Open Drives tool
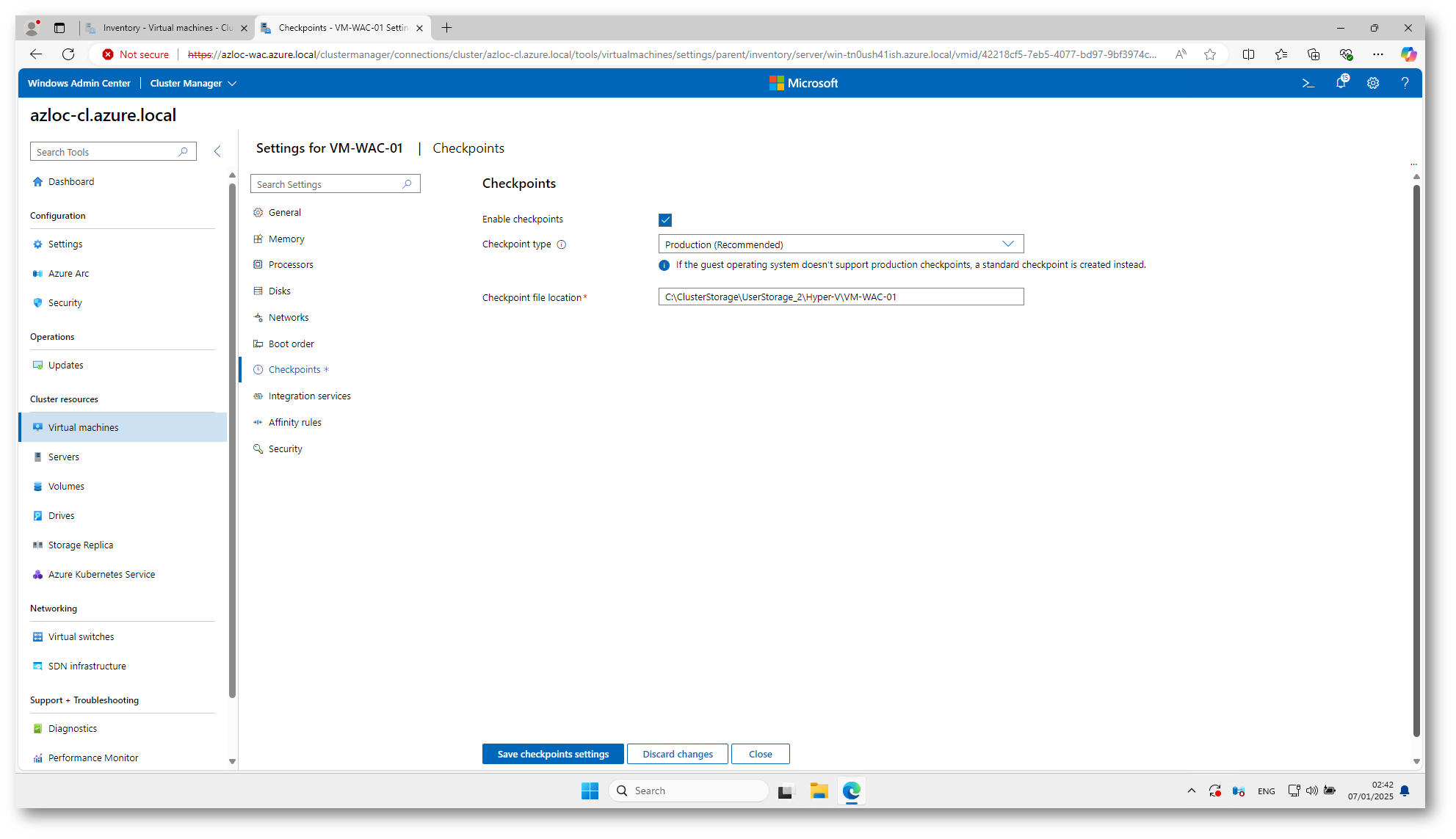The height and width of the screenshot is (839, 1456). 62,516
